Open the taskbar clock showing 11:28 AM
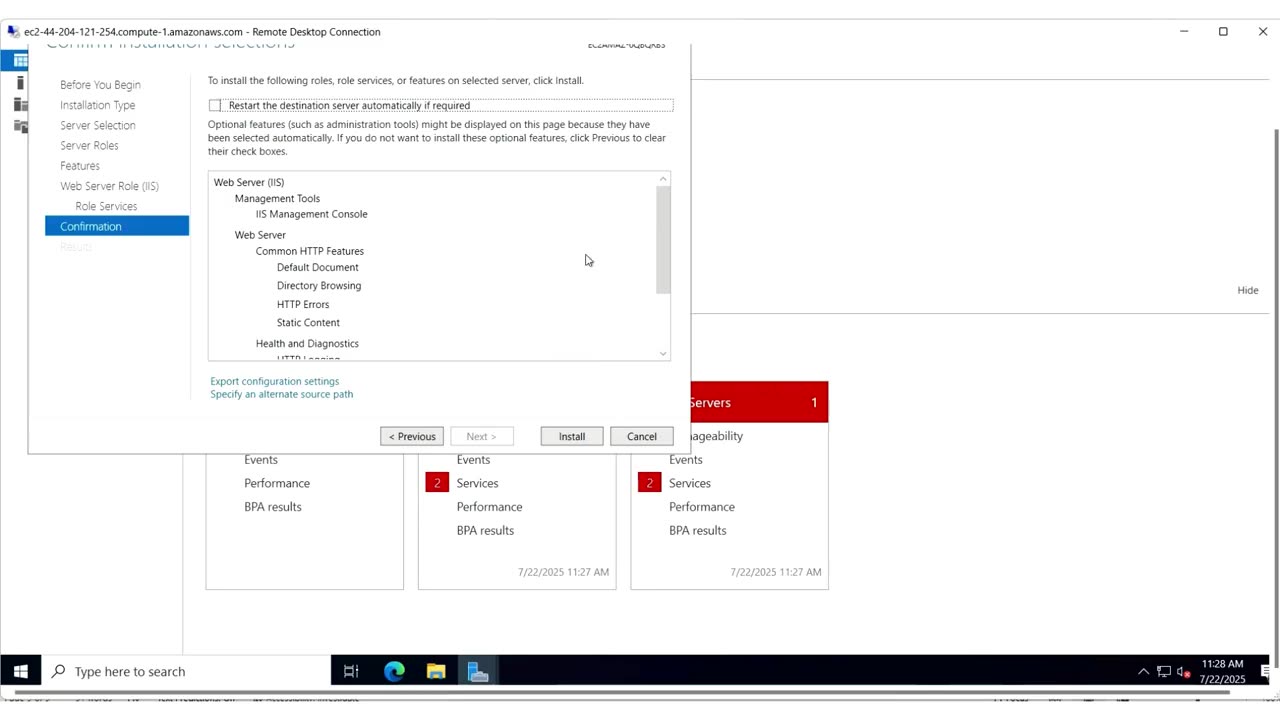Screen dimensions: 1280x720 [1223, 672]
